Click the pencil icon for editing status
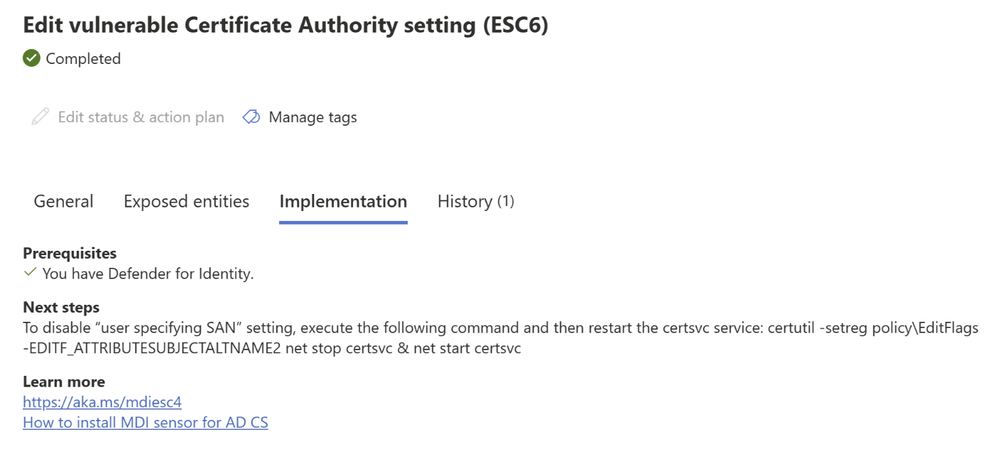 click(x=40, y=117)
